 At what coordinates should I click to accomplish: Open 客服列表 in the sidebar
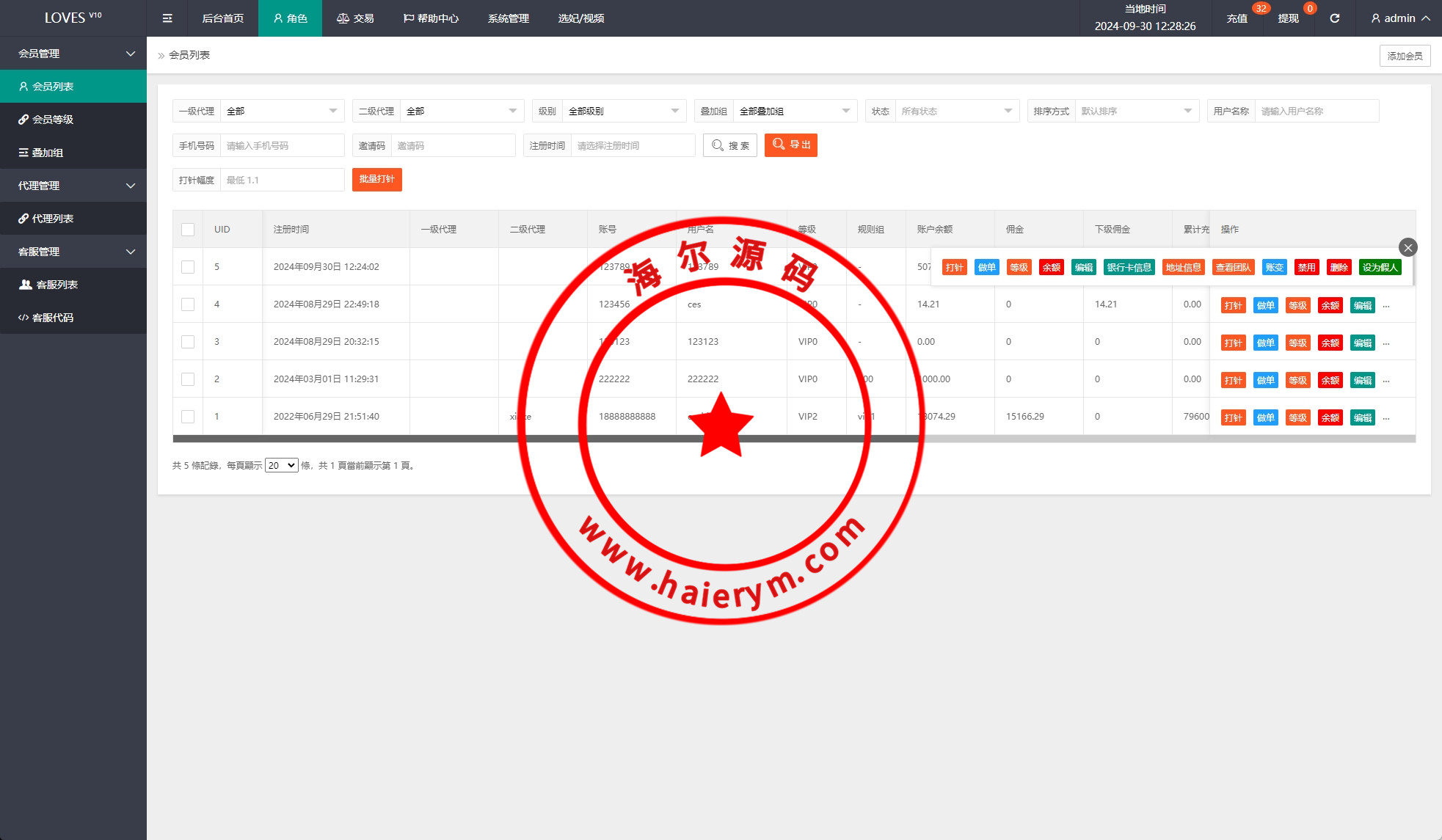pyautogui.click(x=57, y=285)
